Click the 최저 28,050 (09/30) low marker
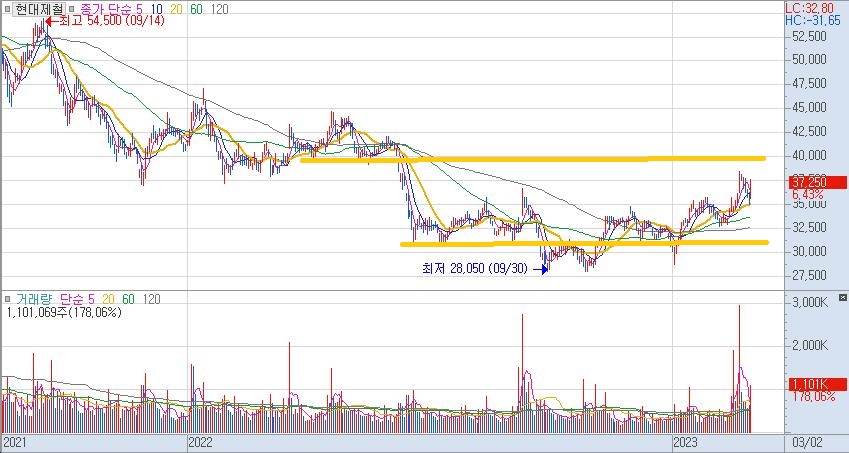Image resolution: width=849 pixels, height=453 pixels. coord(484,268)
